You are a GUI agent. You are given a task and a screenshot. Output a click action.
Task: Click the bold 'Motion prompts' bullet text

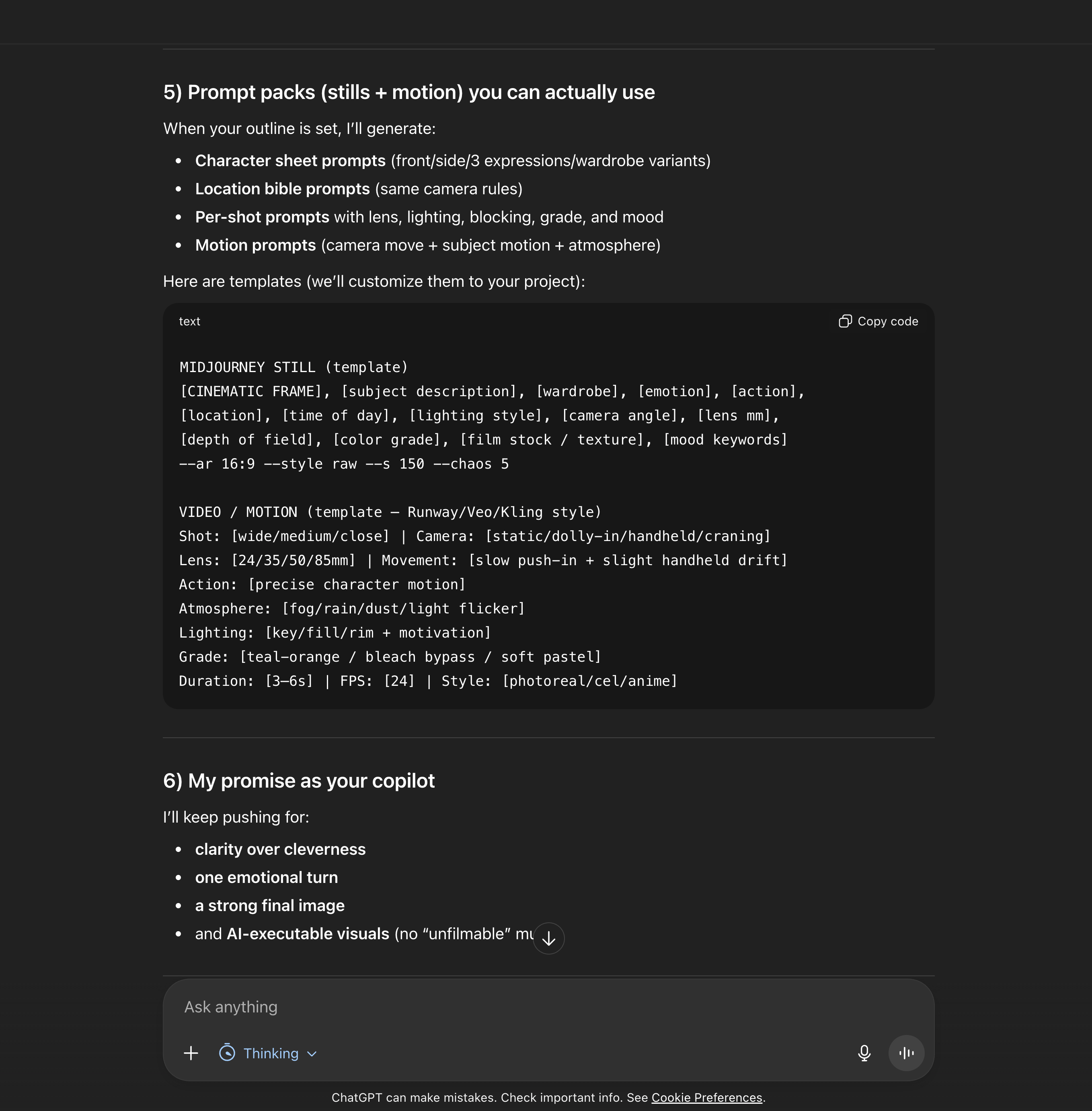coord(255,245)
